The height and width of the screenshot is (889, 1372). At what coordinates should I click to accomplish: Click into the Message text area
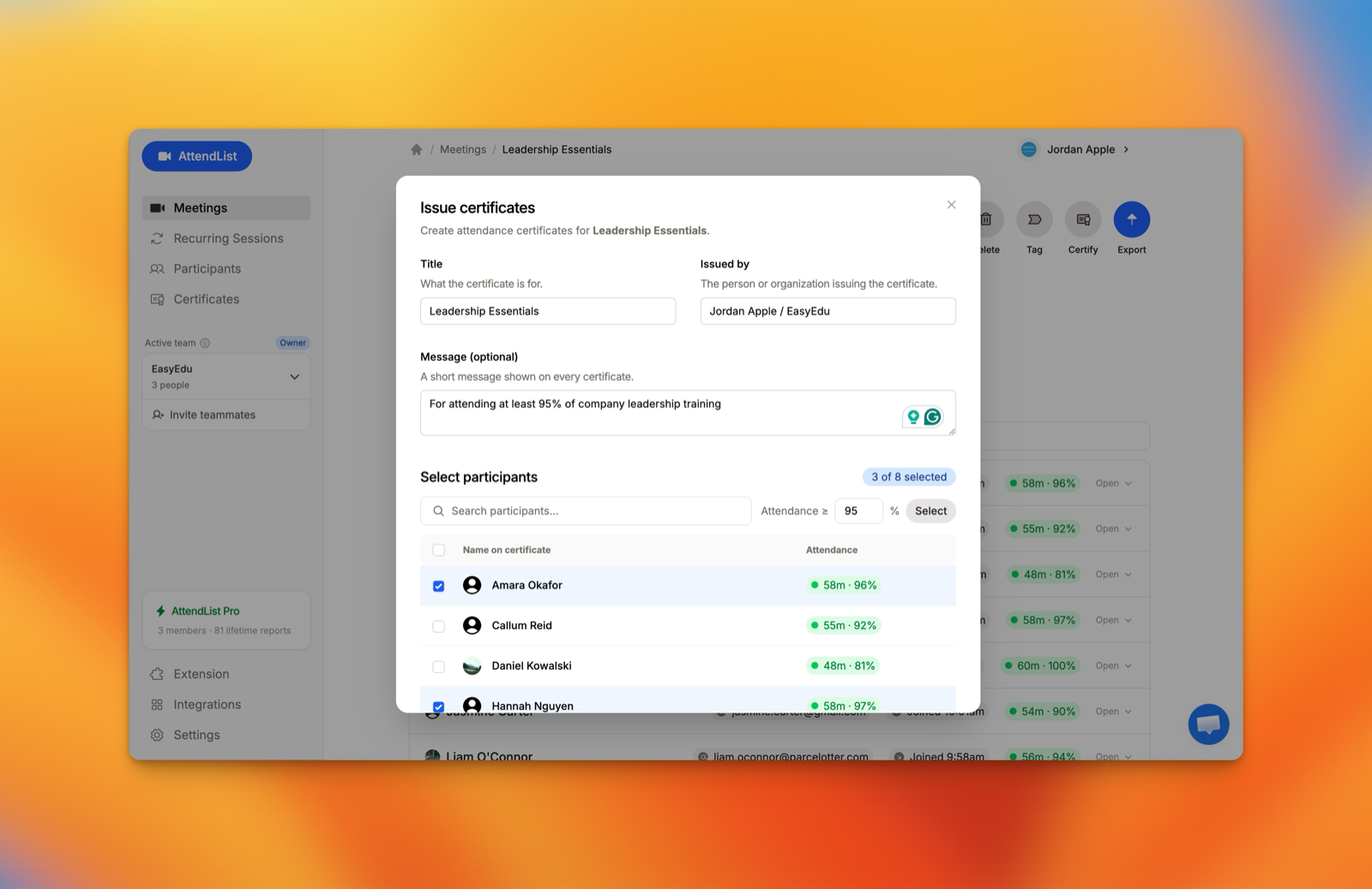pyautogui.click(x=688, y=413)
